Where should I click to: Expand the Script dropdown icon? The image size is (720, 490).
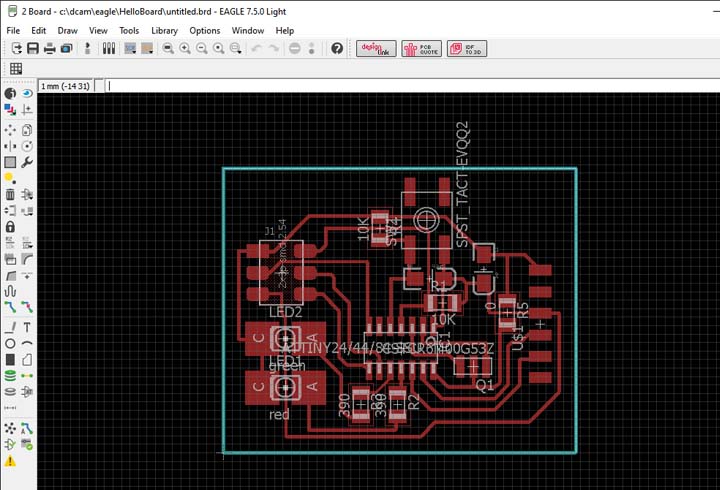point(147,48)
